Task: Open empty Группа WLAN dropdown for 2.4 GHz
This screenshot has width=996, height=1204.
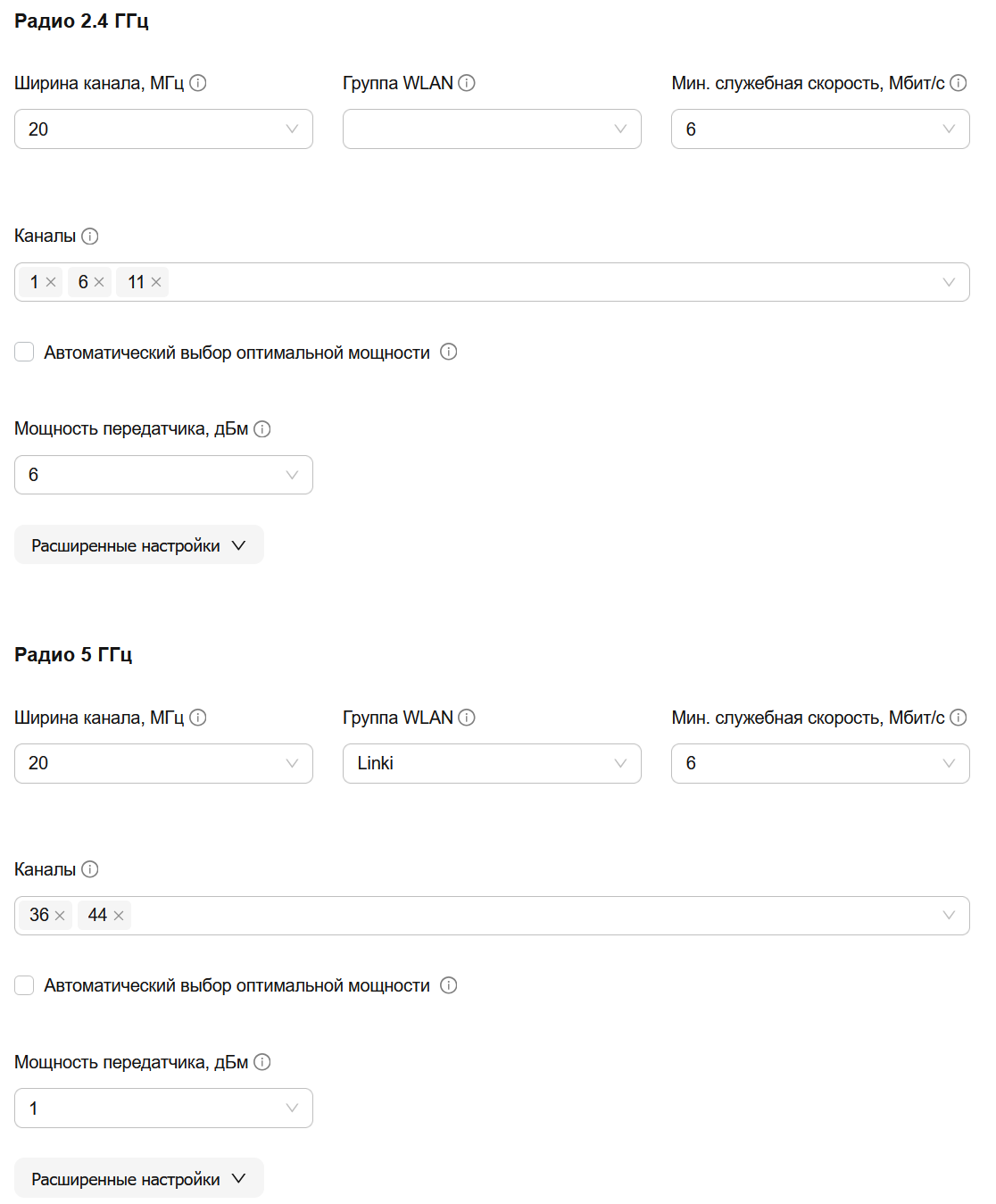Action: tap(492, 129)
